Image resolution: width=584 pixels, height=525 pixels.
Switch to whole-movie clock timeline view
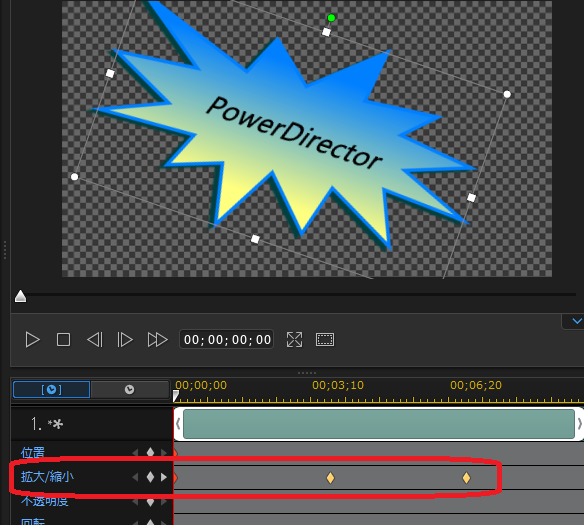pos(130,389)
